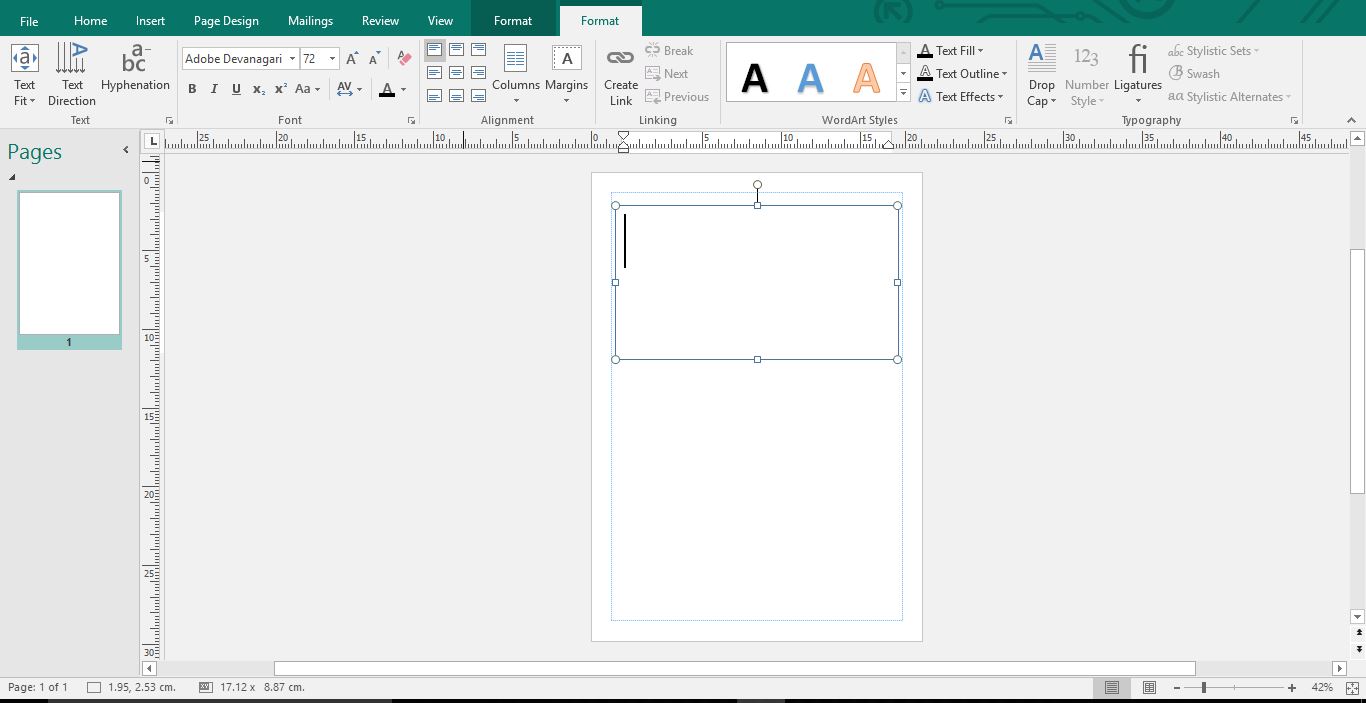Apply the font color A swatch
1366x703 pixels.
pos(387,89)
